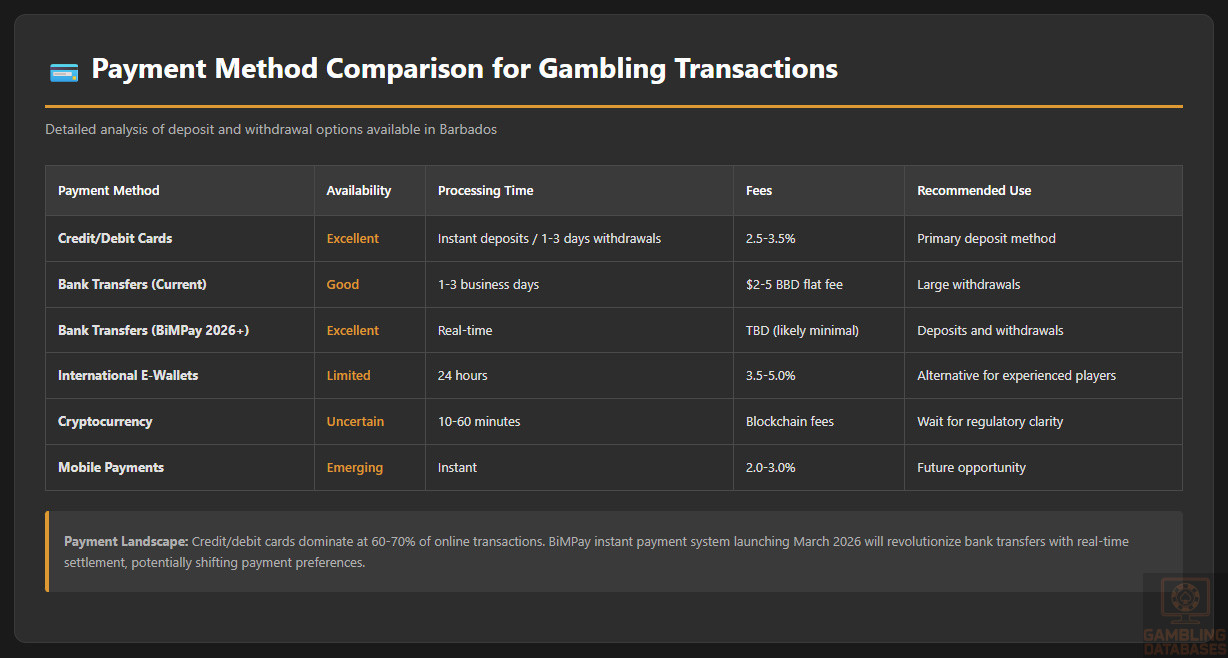Click the page title Payment Method Comparison heading
The image size is (1228, 658).
(x=464, y=69)
